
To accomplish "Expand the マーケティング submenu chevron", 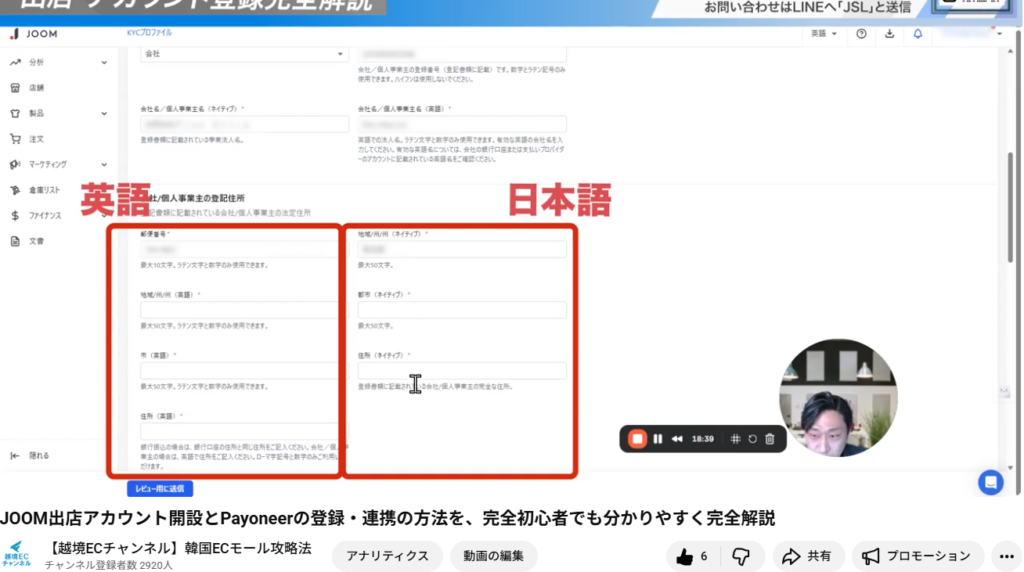I will pos(104,164).
